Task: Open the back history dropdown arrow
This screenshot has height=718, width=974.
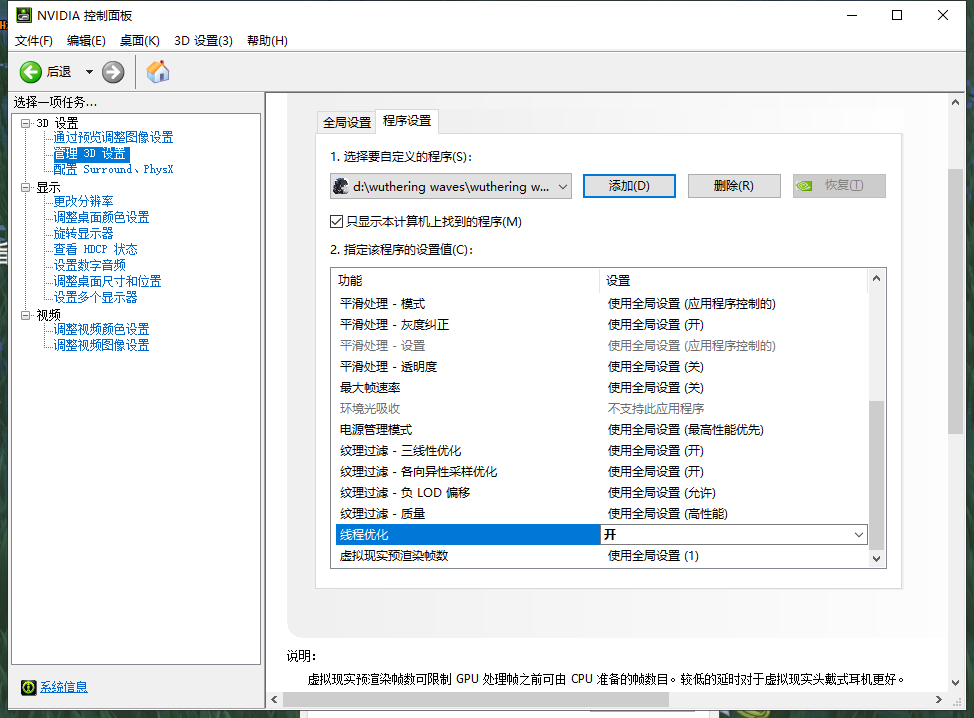Action: [89, 72]
